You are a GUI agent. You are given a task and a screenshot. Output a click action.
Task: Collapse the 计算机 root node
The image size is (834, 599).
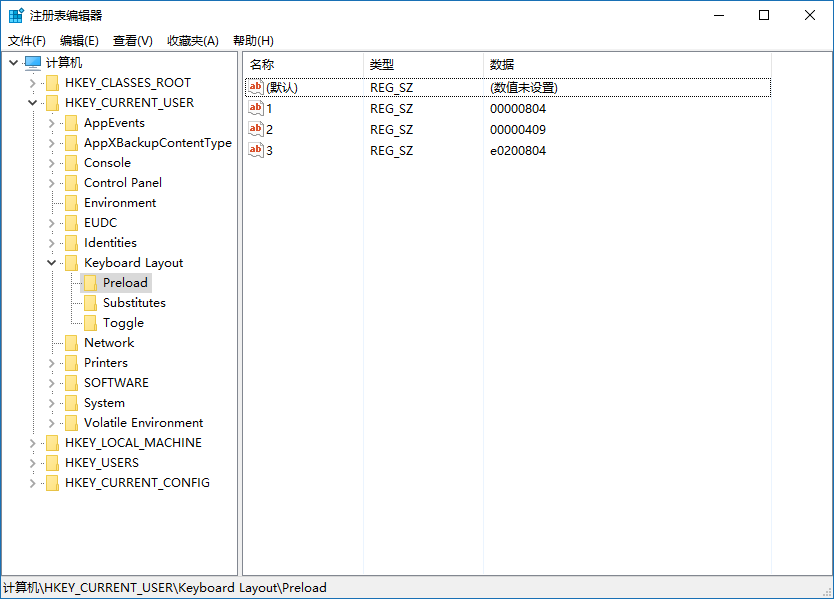tap(14, 63)
